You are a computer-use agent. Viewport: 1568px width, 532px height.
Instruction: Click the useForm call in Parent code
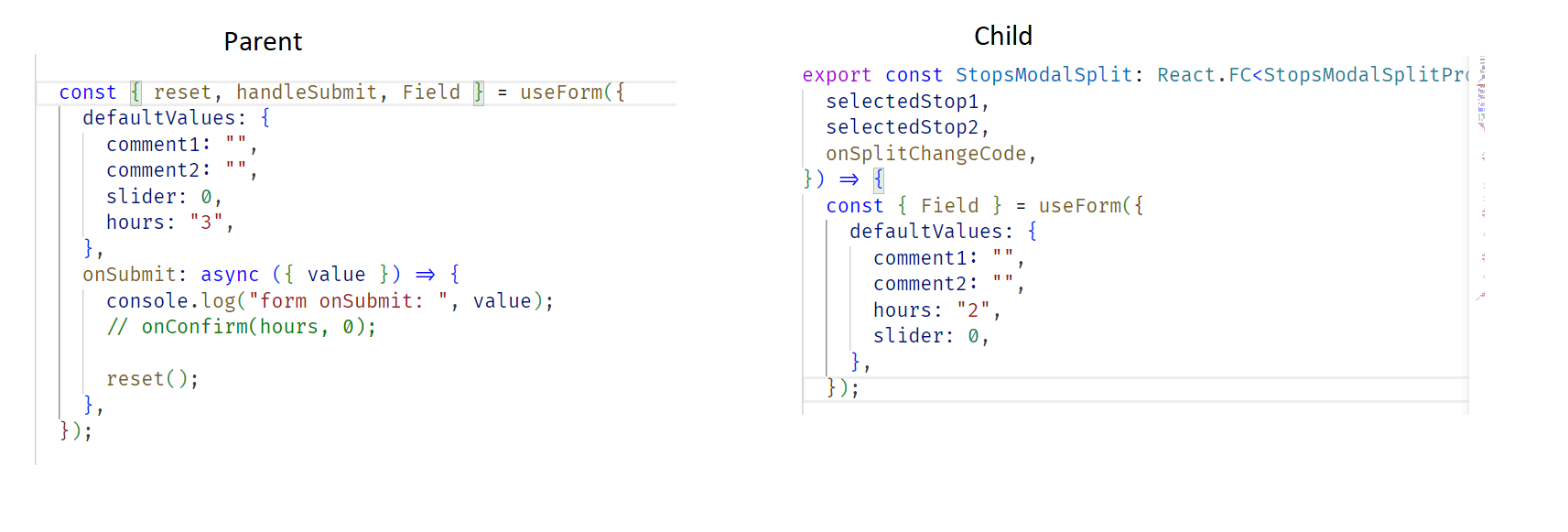point(561,92)
